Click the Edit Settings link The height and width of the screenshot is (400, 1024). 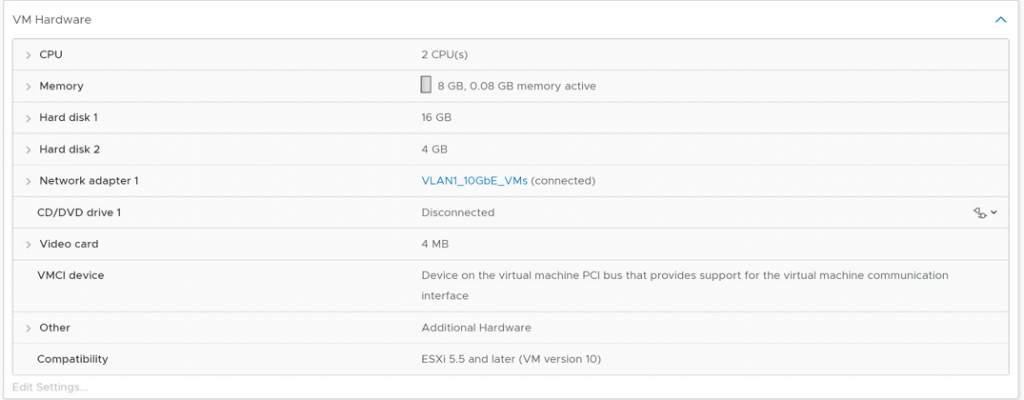point(50,387)
